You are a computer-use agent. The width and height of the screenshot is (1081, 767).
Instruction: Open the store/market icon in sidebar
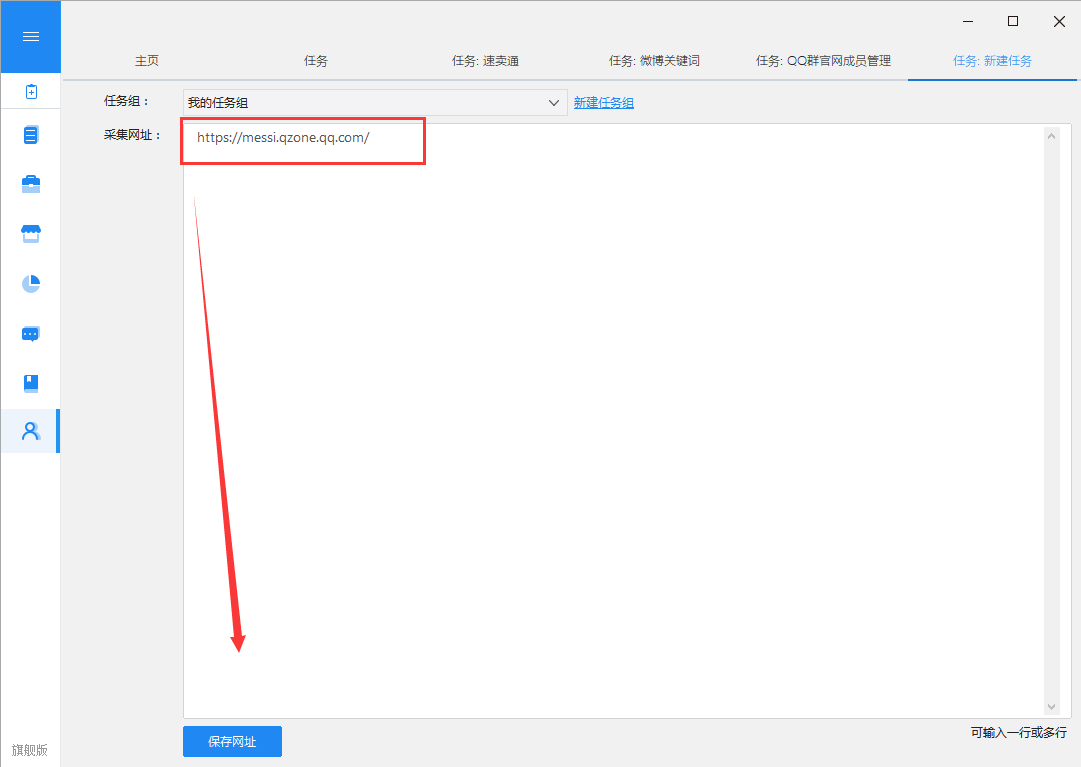coord(30,234)
